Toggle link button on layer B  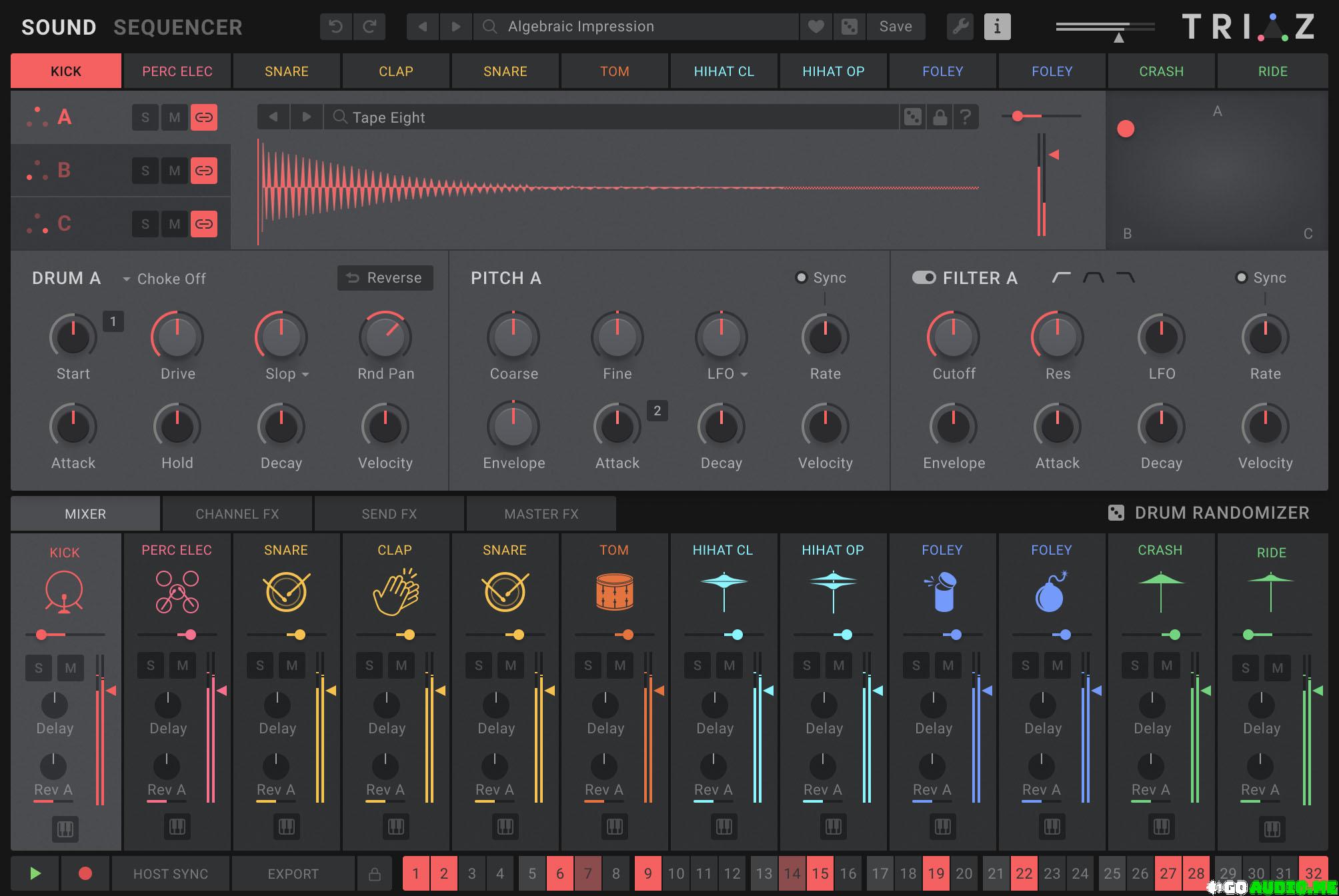204,171
